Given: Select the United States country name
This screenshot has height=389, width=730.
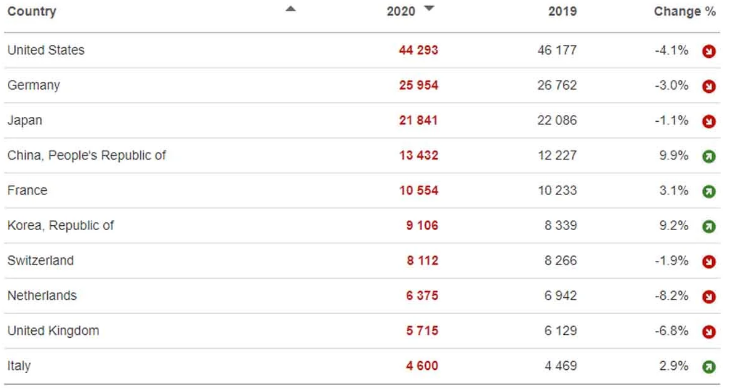Looking at the screenshot, I should point(46,50).
